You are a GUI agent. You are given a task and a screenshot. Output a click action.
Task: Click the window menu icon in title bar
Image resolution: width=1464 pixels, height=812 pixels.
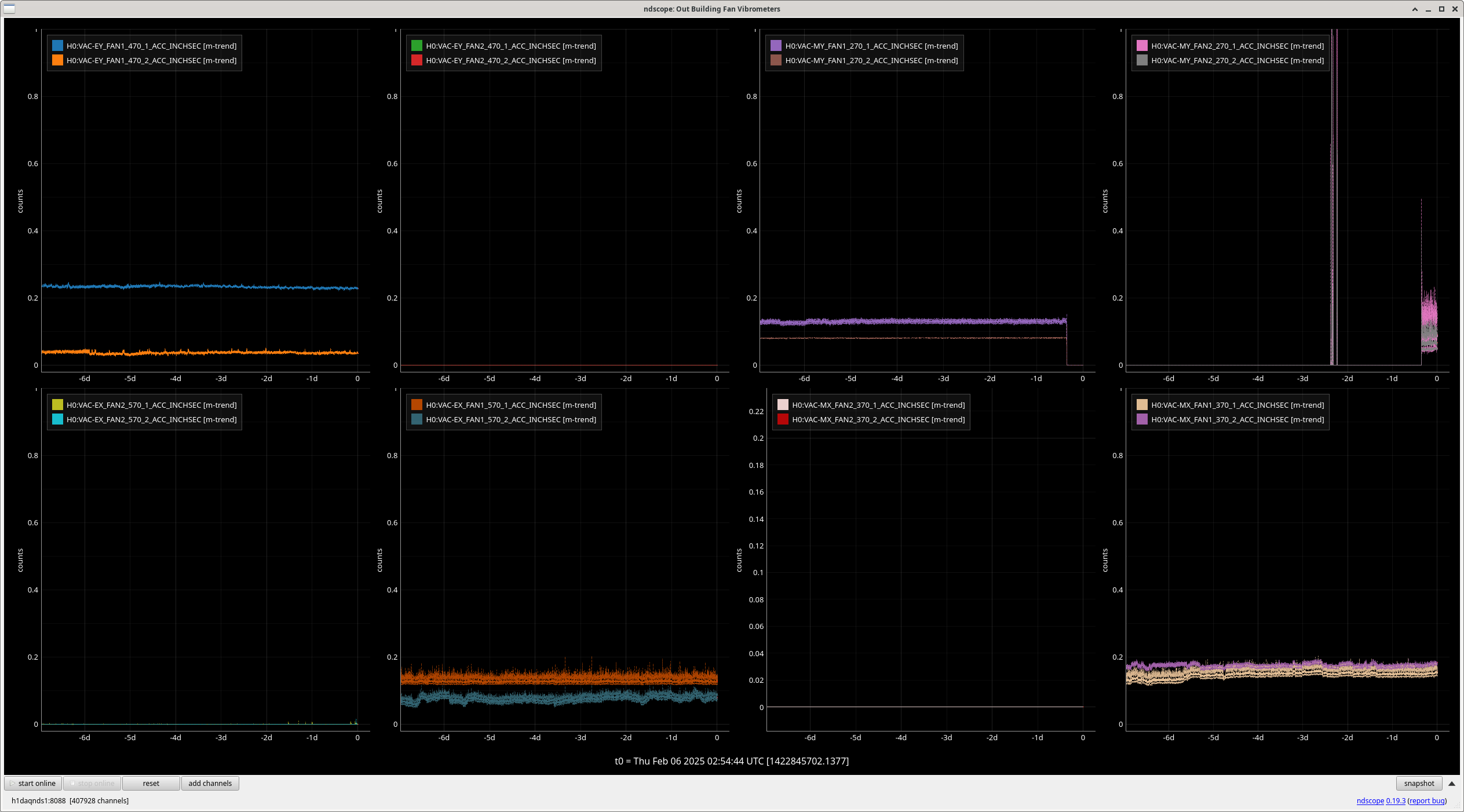pos(9,9)
